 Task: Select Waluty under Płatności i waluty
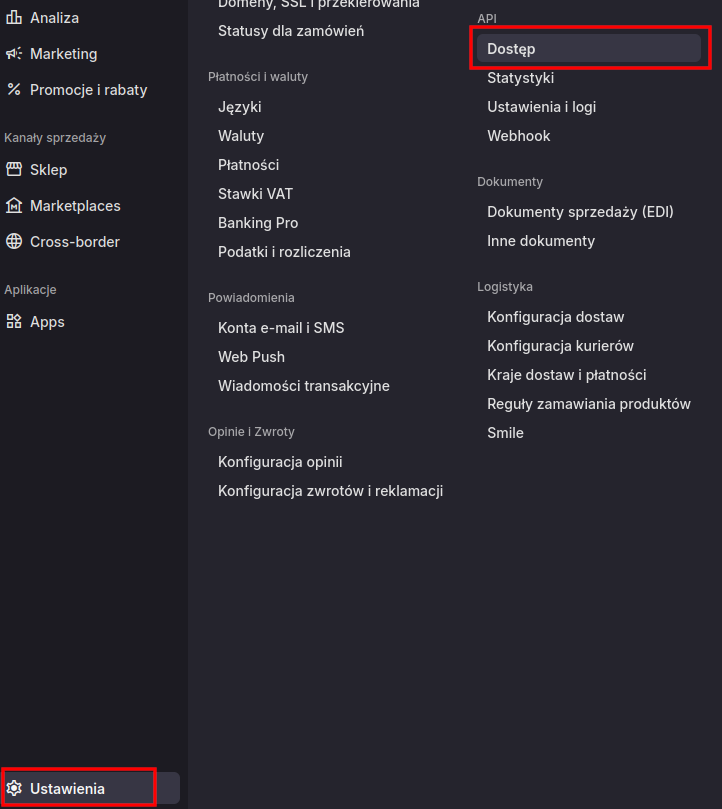[x=241, y=136]
